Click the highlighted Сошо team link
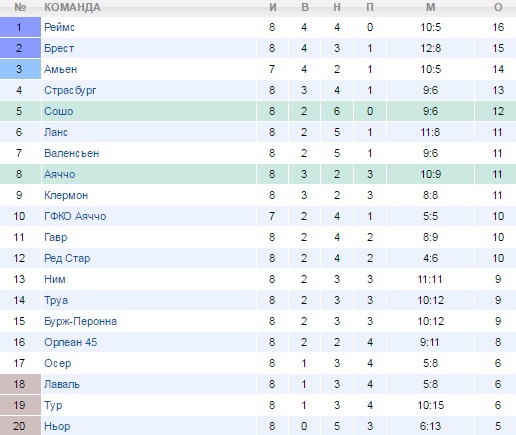The image size is (516, 435). (58, 111)
